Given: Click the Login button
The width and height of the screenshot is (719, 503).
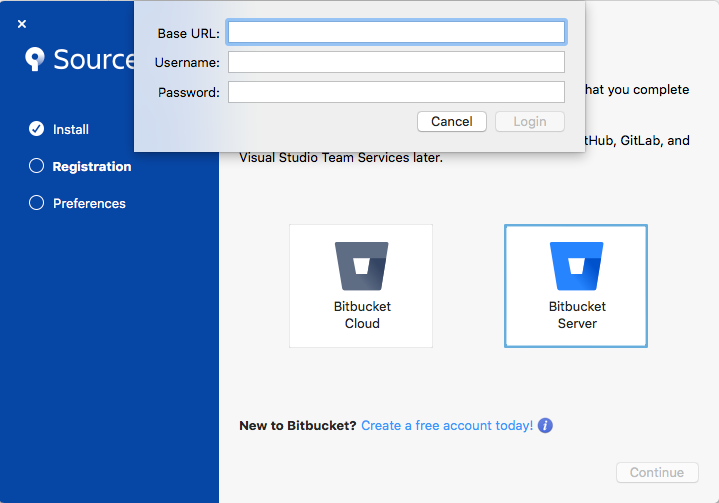Looking at the screenshot, I should [530, 122].
